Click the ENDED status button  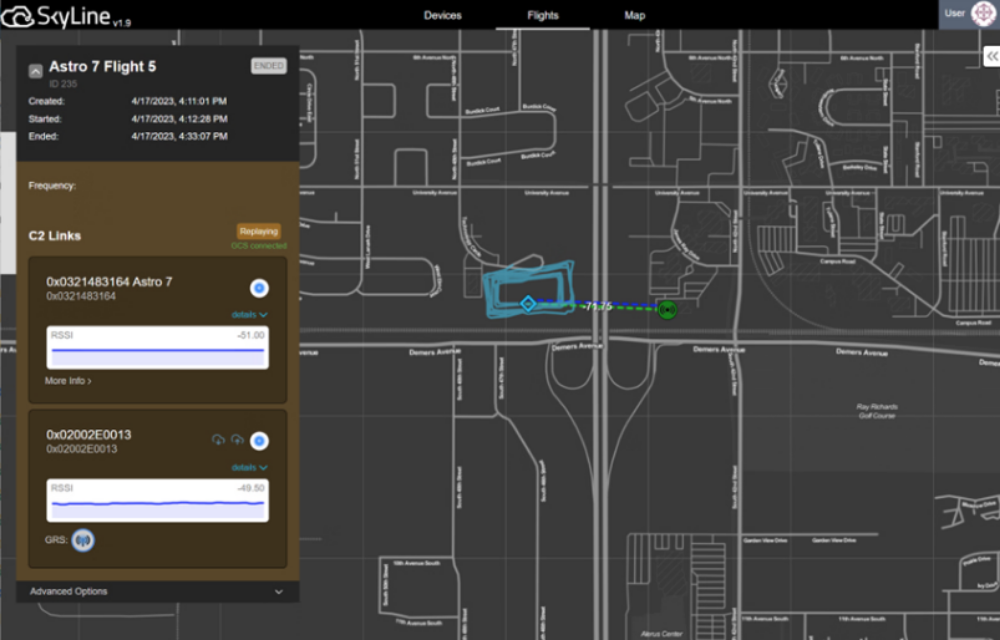(268, 66)
